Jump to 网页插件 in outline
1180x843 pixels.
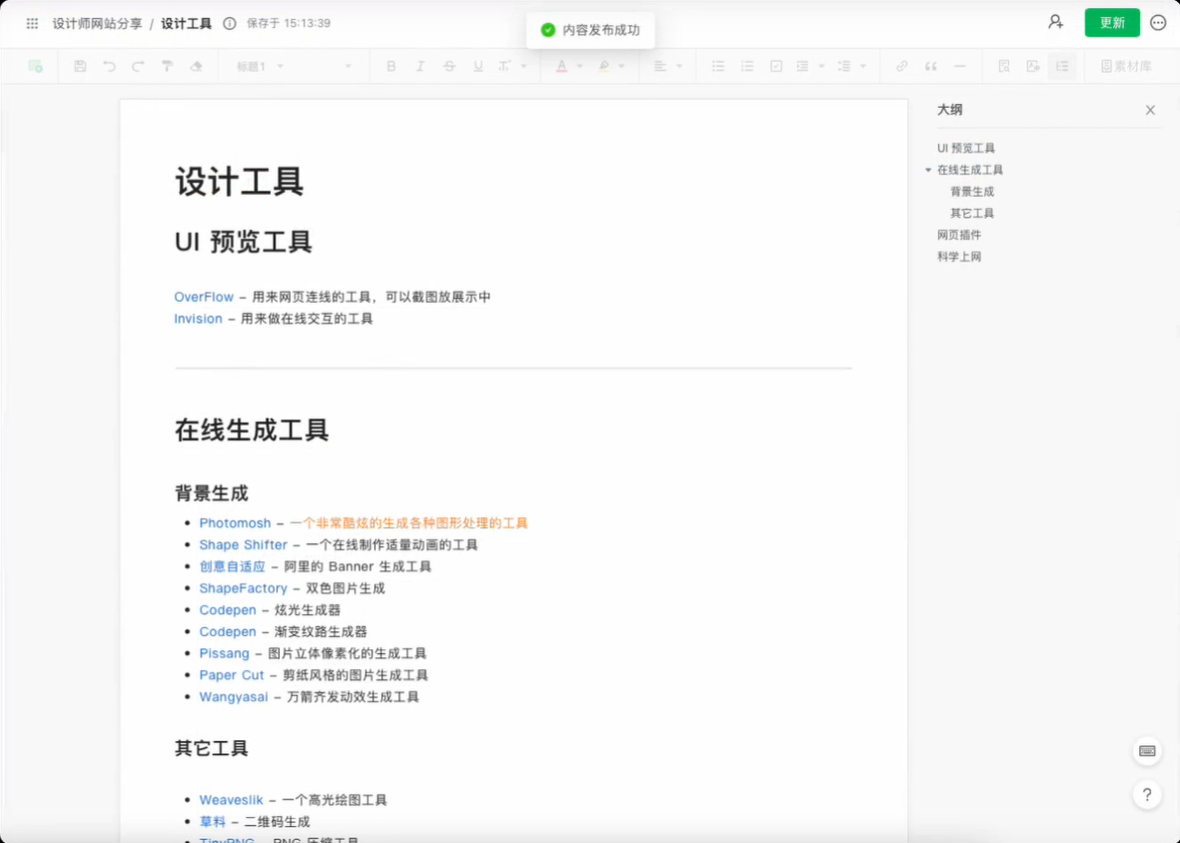959,236
